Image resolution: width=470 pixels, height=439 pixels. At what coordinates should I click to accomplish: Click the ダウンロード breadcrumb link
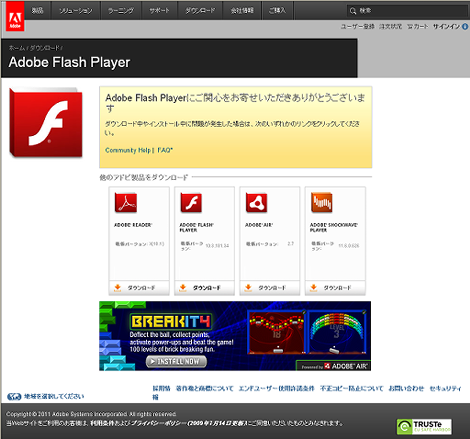[x=45, y=48]
